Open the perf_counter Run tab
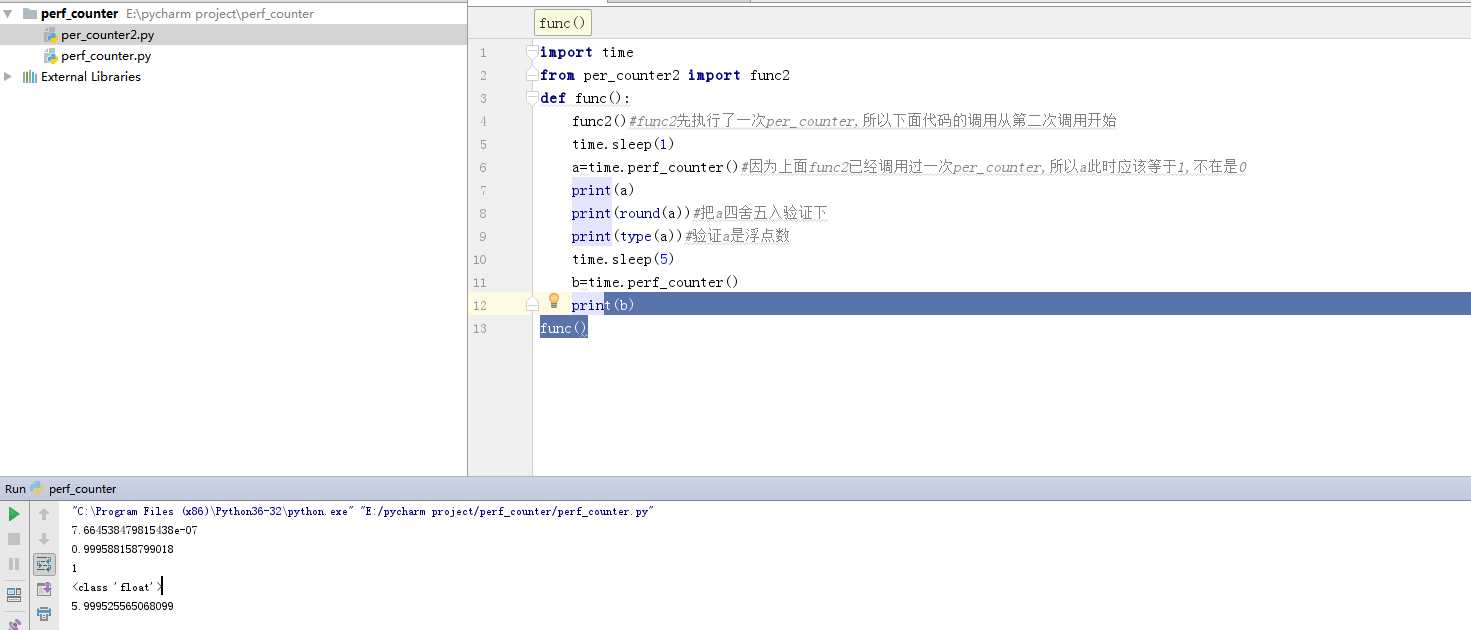This screenshot has width=1471, height=630. 82,489
